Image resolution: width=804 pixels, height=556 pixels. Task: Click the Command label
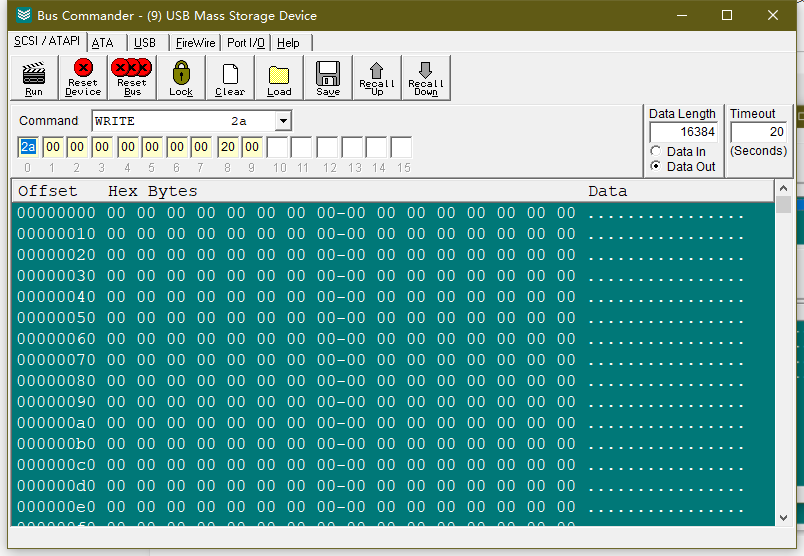click(49, 121)
